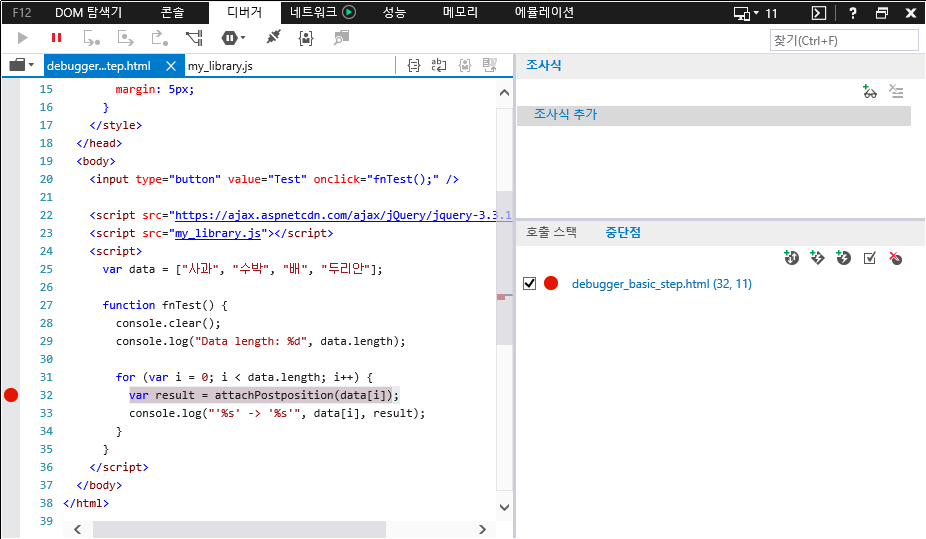Click the vertical scrollbar thumb in the code editor

coord(504,268)
